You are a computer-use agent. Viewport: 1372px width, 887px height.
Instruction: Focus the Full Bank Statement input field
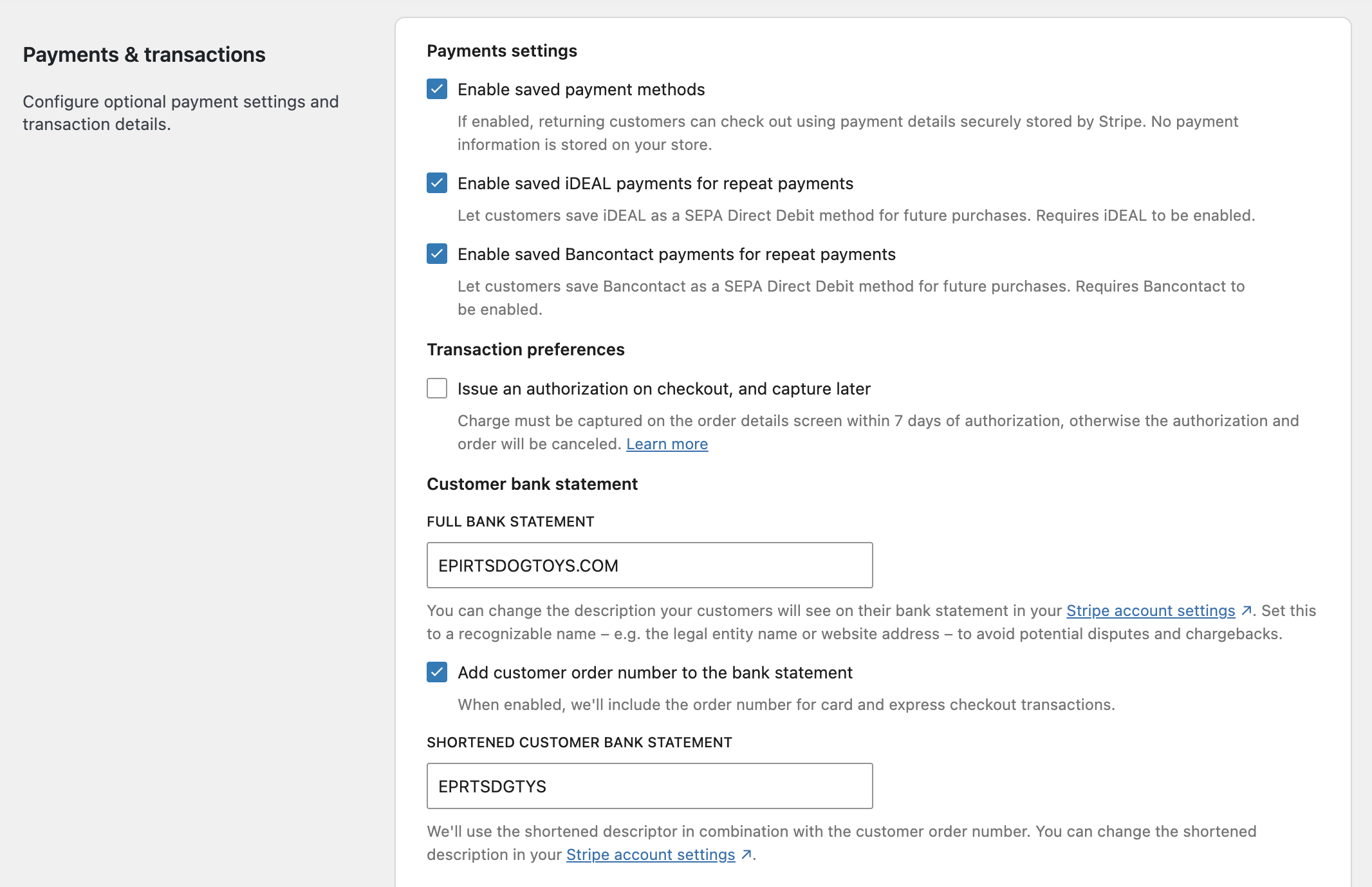coord(649,565)
